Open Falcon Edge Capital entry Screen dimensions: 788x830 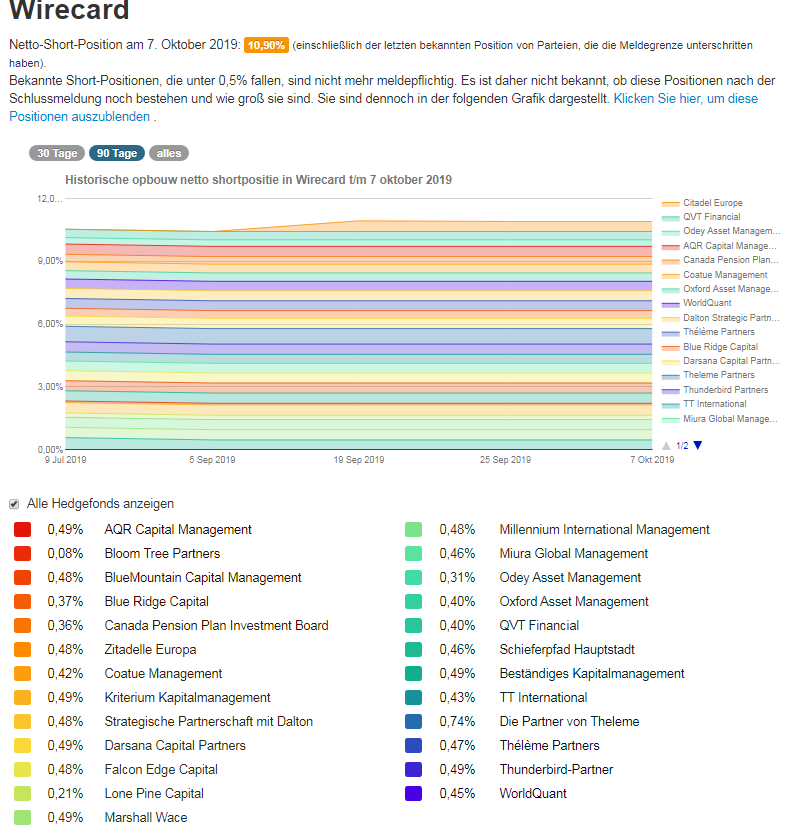[161, 770]
